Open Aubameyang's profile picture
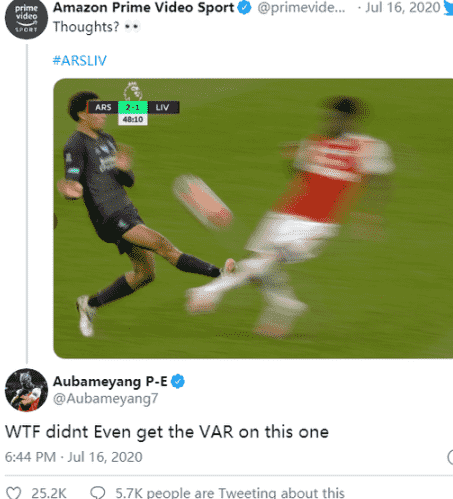The width and height of the screenshot is (453, 499). coord(26,390)
